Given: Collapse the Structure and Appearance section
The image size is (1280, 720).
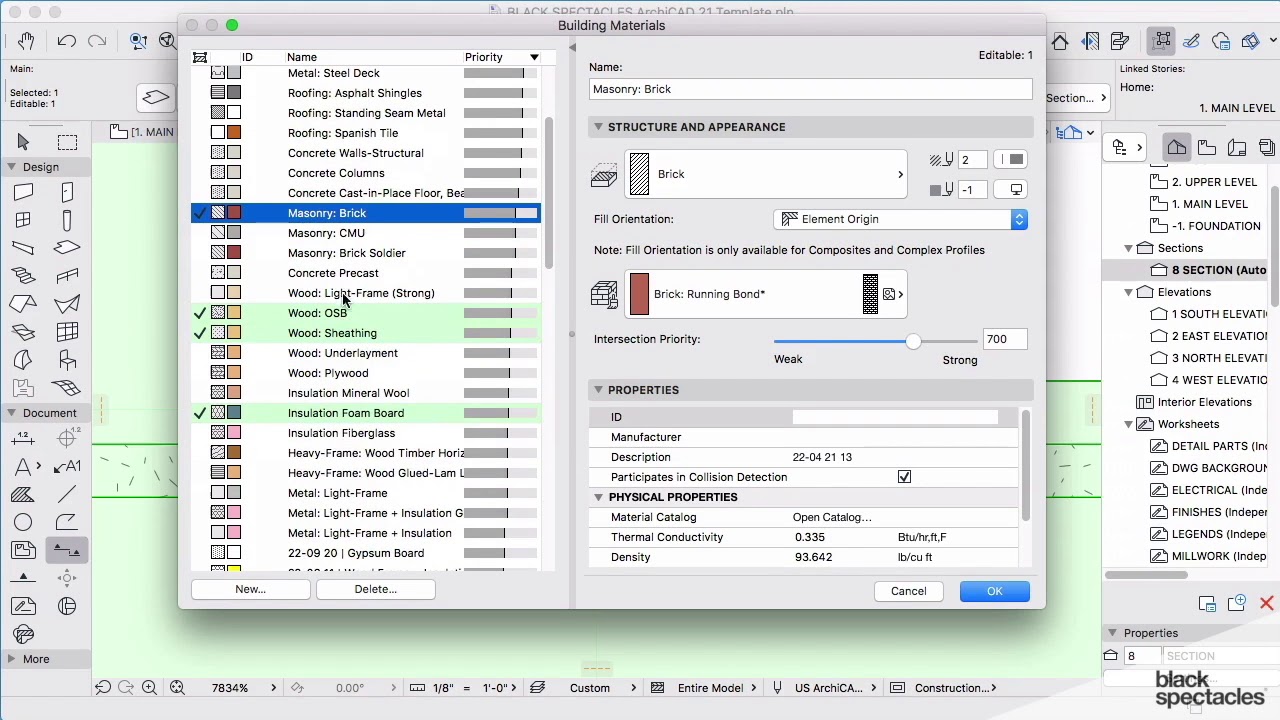Looking at the screenshot, I should [598, 127].
